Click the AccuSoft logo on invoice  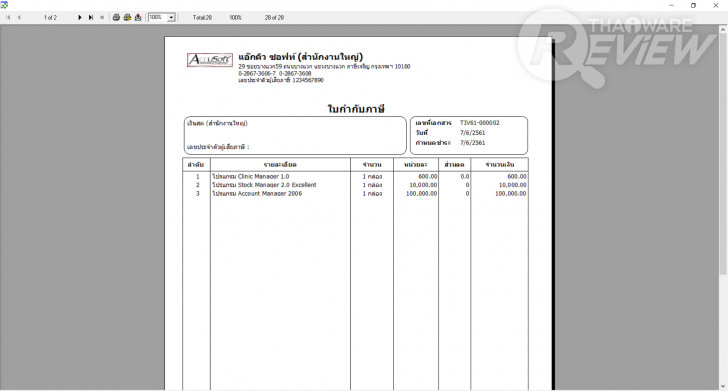coord(209,60)
